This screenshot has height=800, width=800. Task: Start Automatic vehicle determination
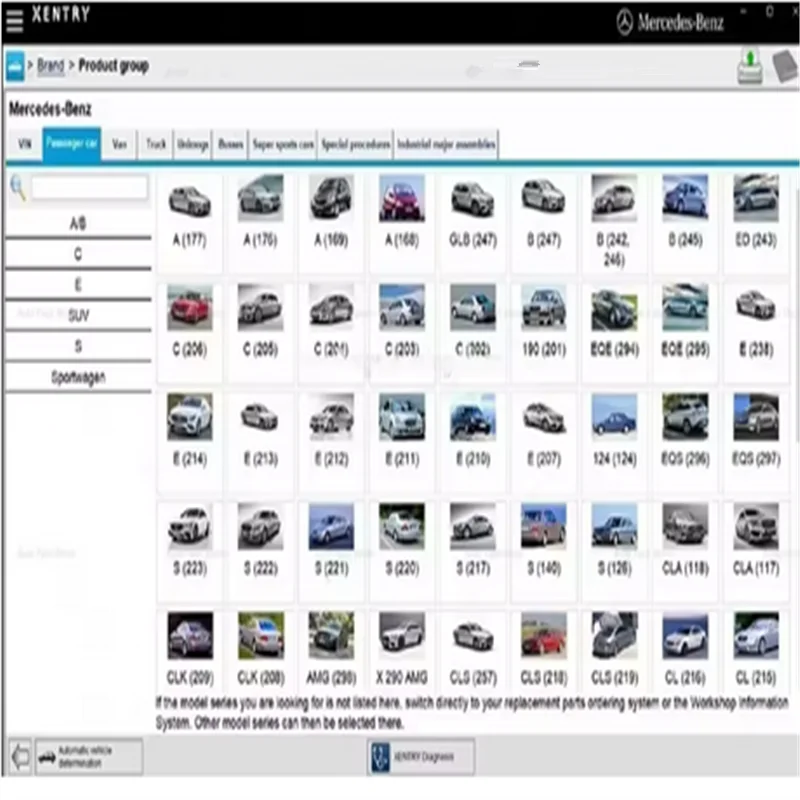point(89,757)
